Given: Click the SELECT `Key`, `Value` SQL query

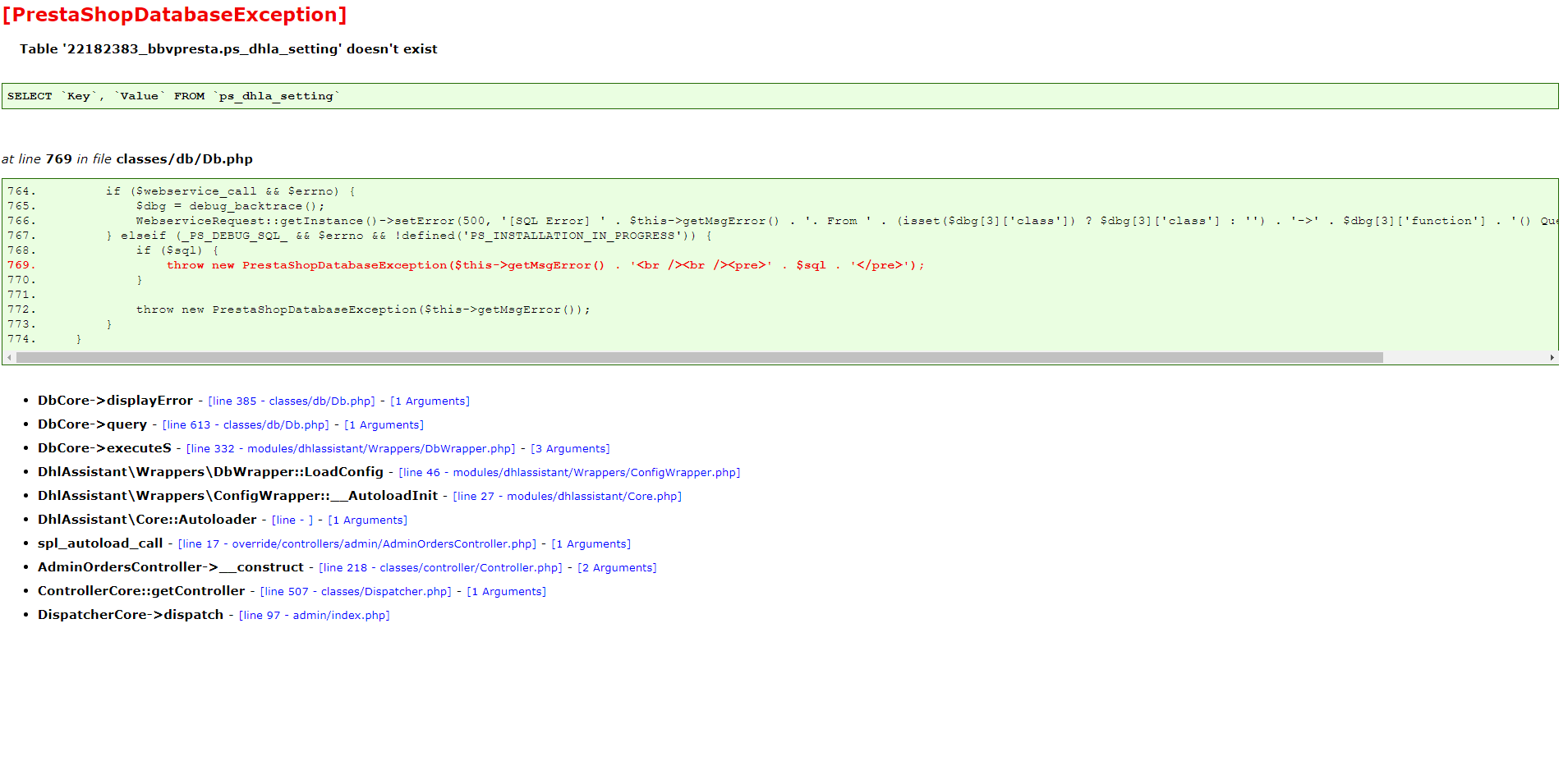Looking at the screenshot, I should [x=173, y=96].
